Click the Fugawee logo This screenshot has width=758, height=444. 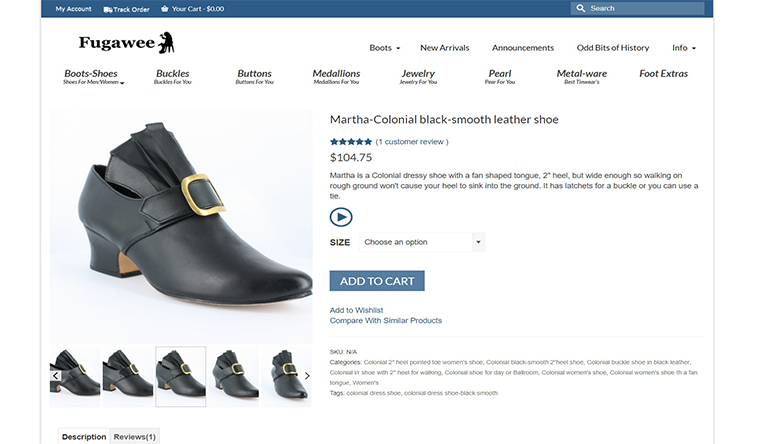(x=126, y=43)
